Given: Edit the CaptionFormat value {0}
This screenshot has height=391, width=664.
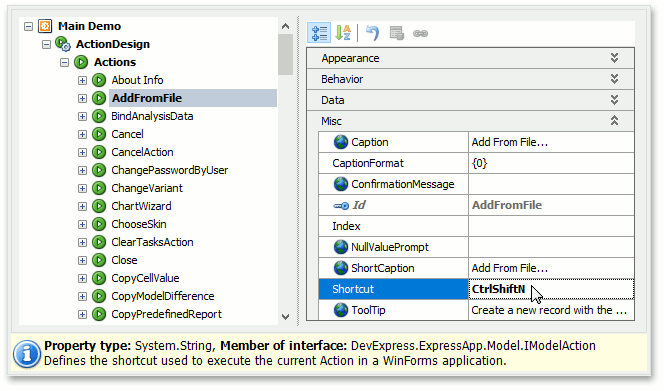Looking at the screenshot, I should (x=551, y=163).
